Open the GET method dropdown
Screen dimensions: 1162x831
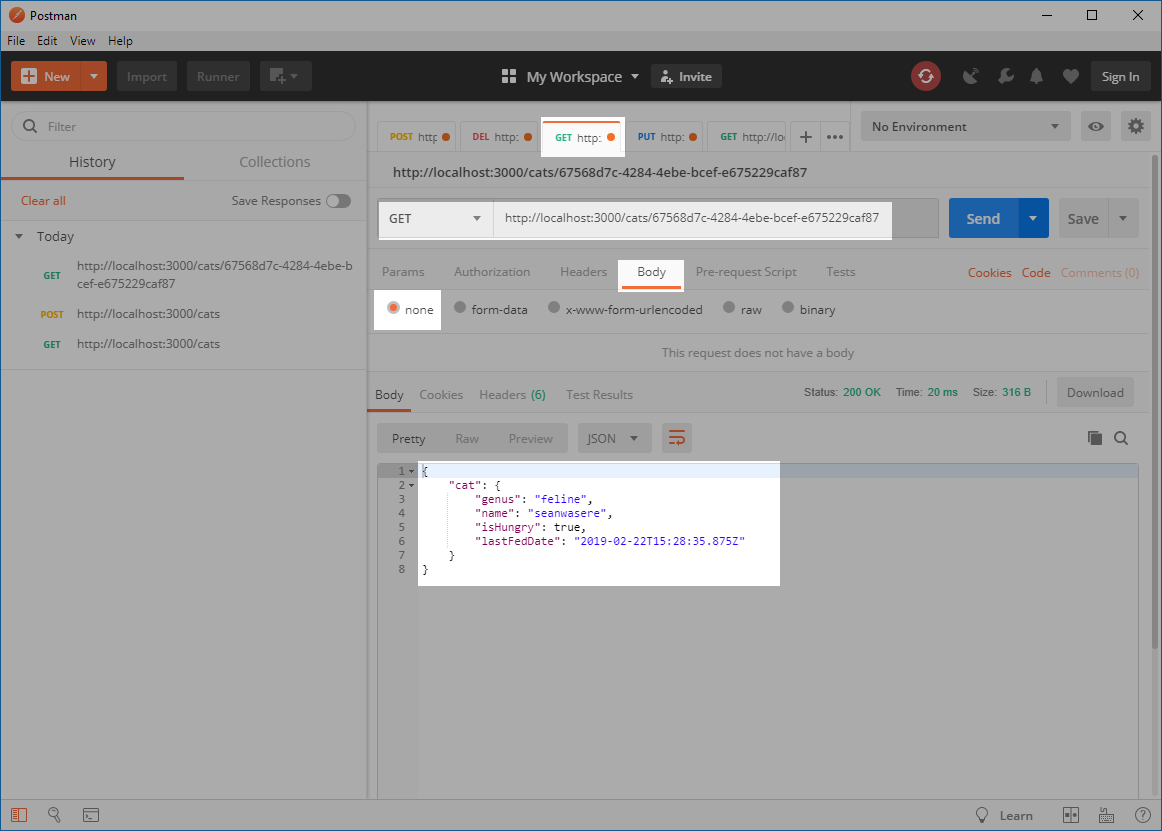436,219
